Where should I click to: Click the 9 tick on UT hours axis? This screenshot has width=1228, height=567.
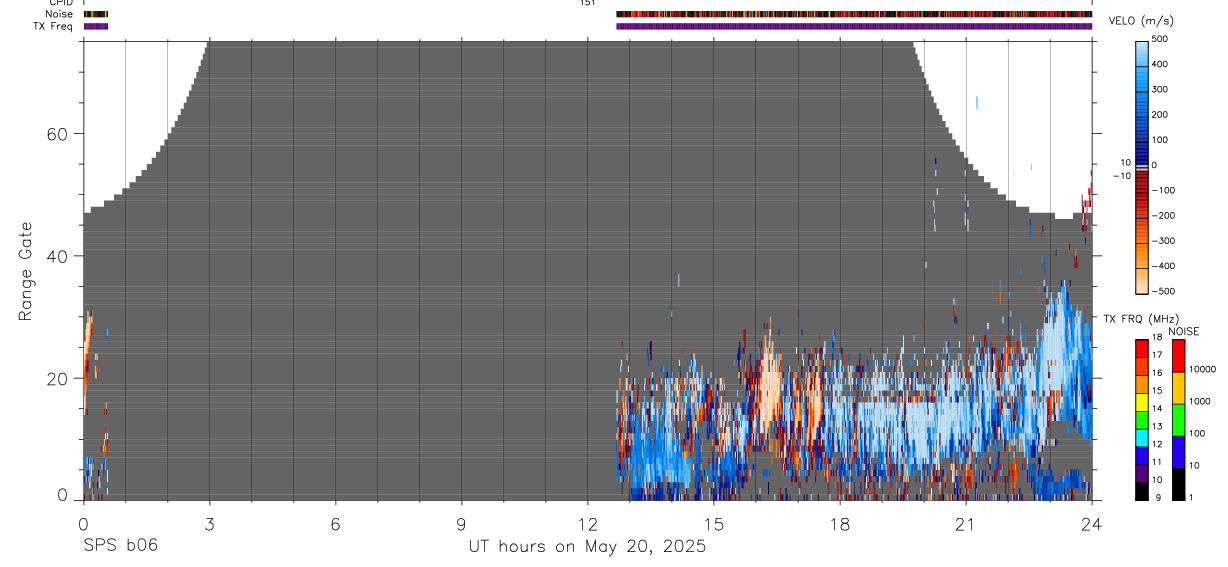pos(461,524)
